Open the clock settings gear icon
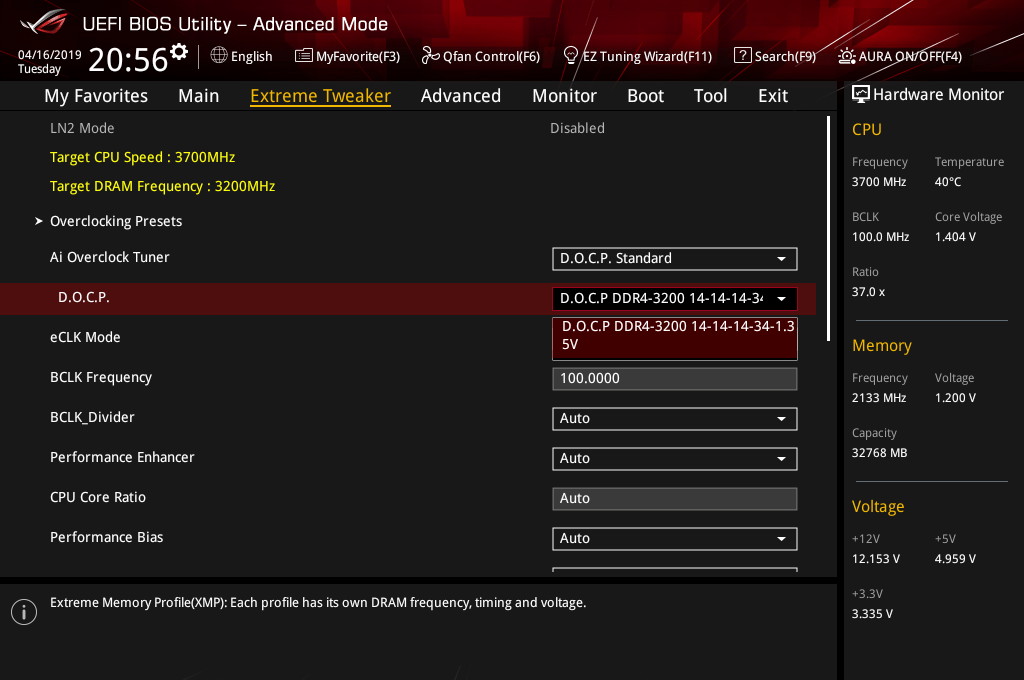This screenshot has height=680, width=1024. [179, 52]
